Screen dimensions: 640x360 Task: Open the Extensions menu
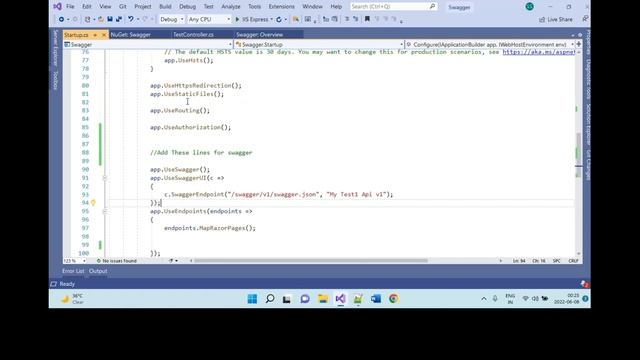[281, 7]
